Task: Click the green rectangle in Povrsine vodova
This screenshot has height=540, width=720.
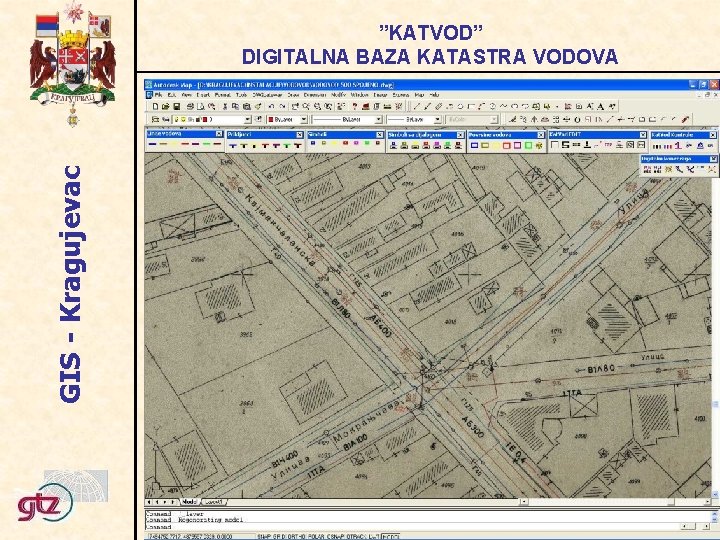Action: (528, 145)
